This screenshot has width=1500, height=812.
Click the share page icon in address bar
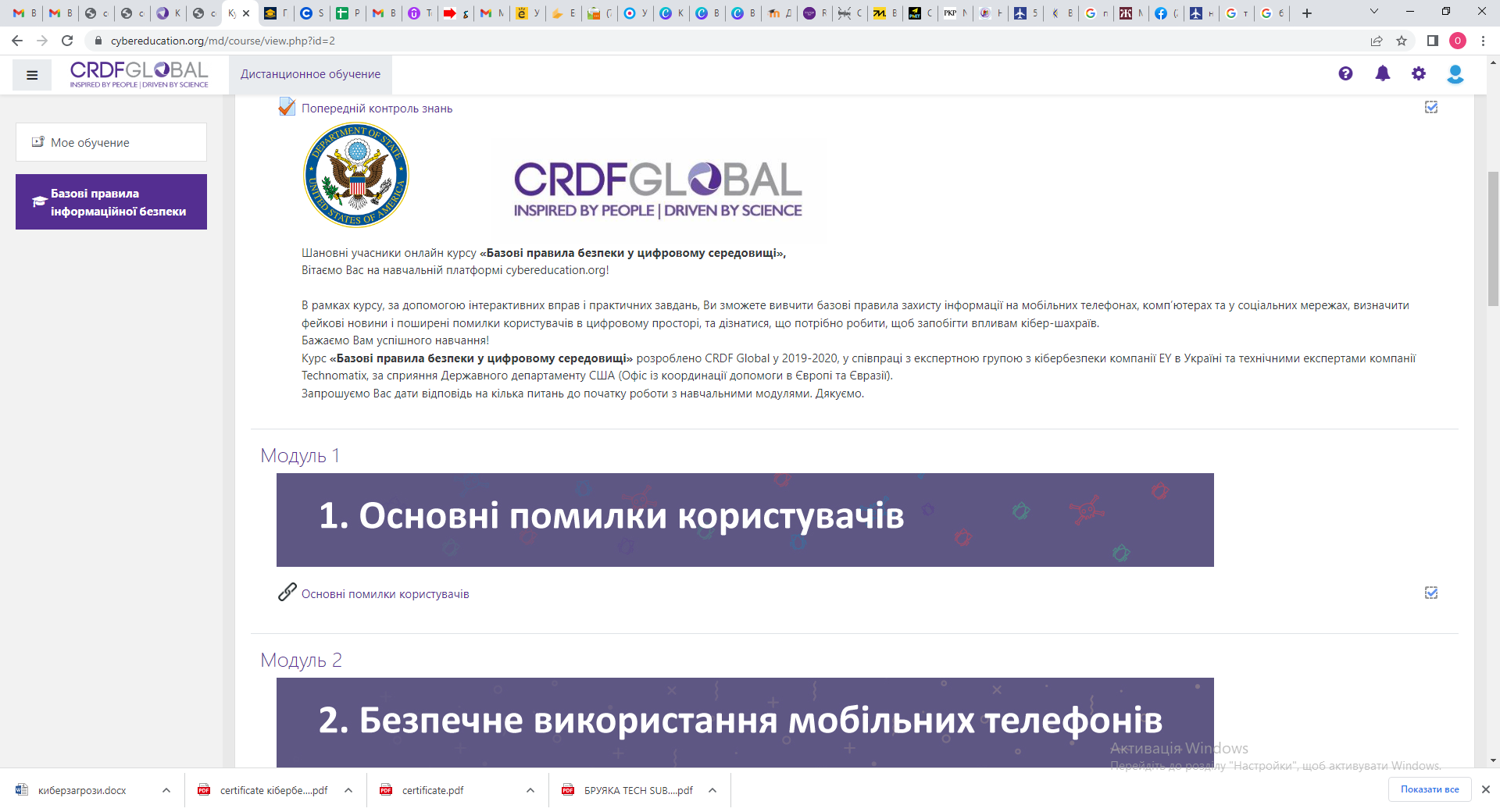click(x=1377, y=41)
